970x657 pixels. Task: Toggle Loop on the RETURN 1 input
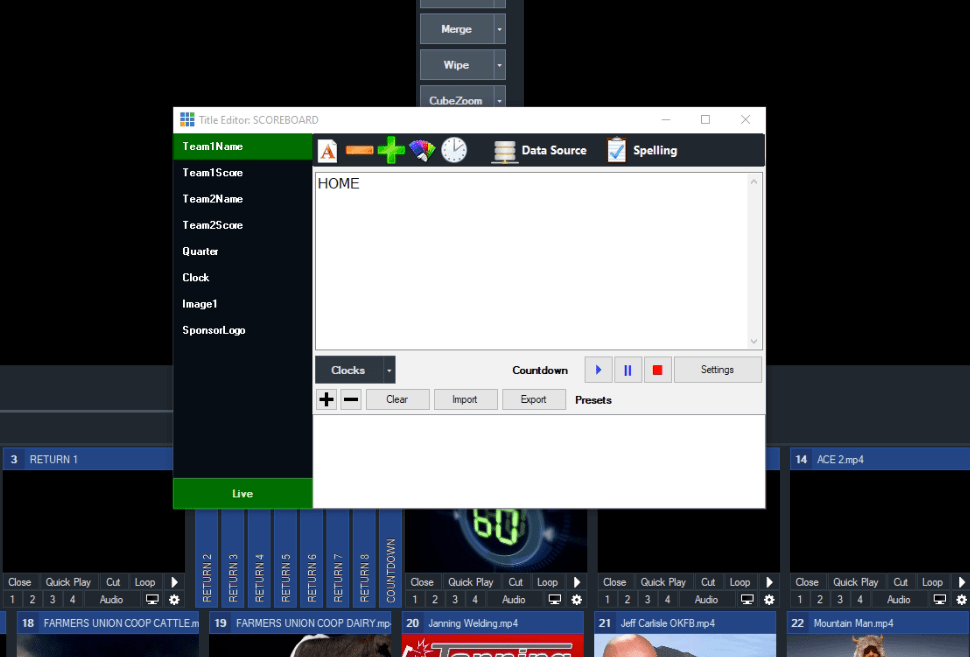tap(145, 582)
